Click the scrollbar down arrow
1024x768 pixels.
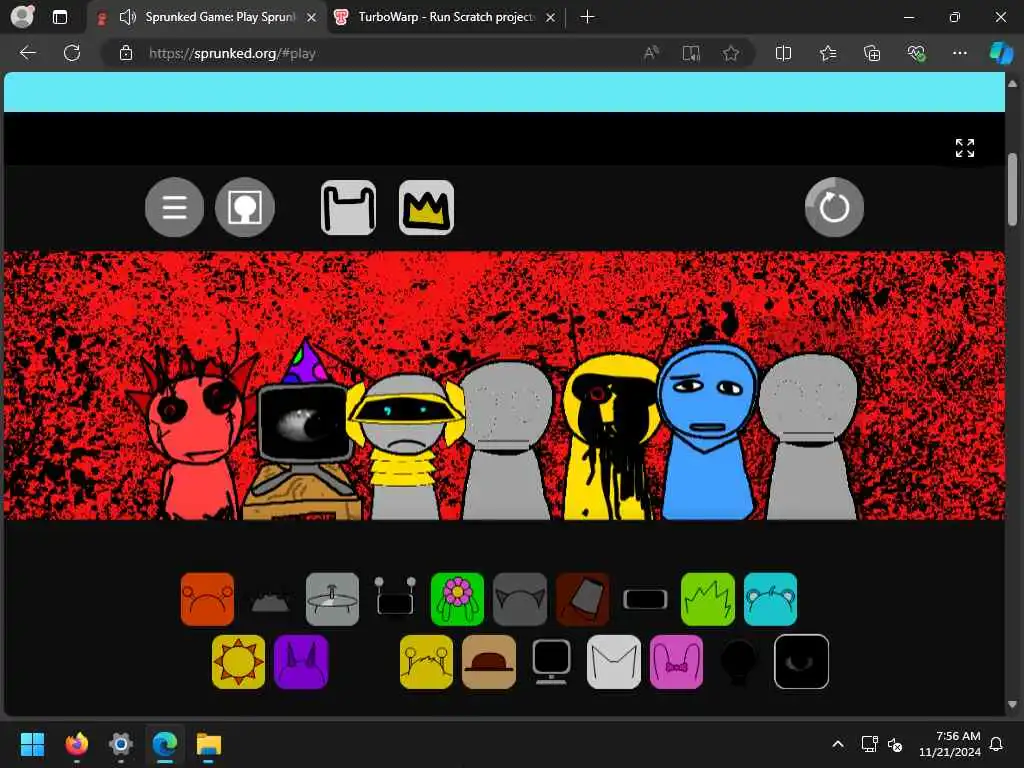point(1012,705)
